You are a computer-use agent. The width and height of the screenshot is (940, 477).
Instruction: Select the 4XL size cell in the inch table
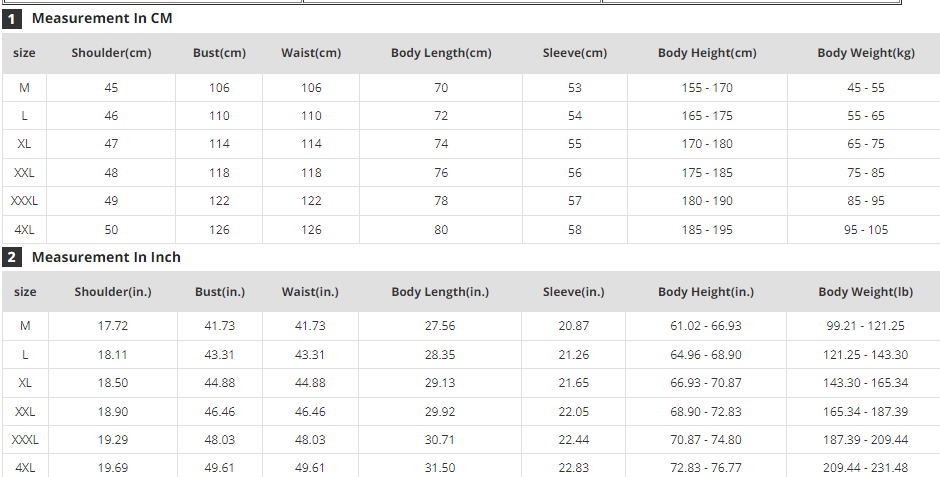tap(25, 467)
